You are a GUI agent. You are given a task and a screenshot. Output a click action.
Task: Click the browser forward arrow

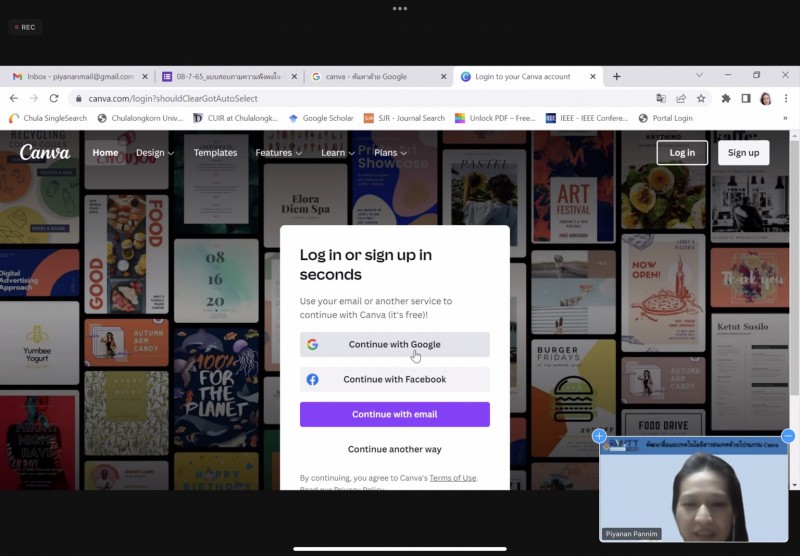pyautogui.click(x=34, y=98)
